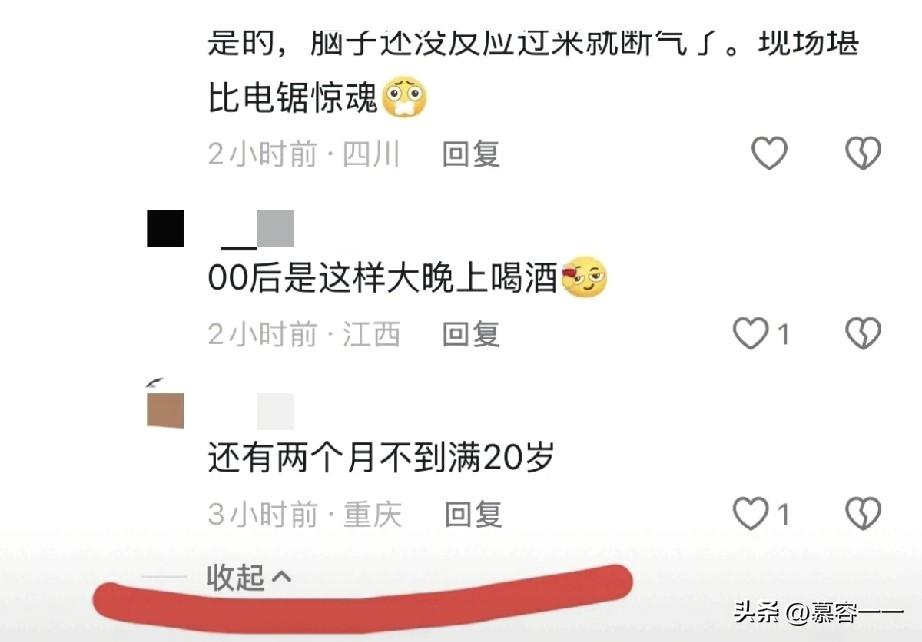Collapse replies with 收起

(x=235, y=577)
